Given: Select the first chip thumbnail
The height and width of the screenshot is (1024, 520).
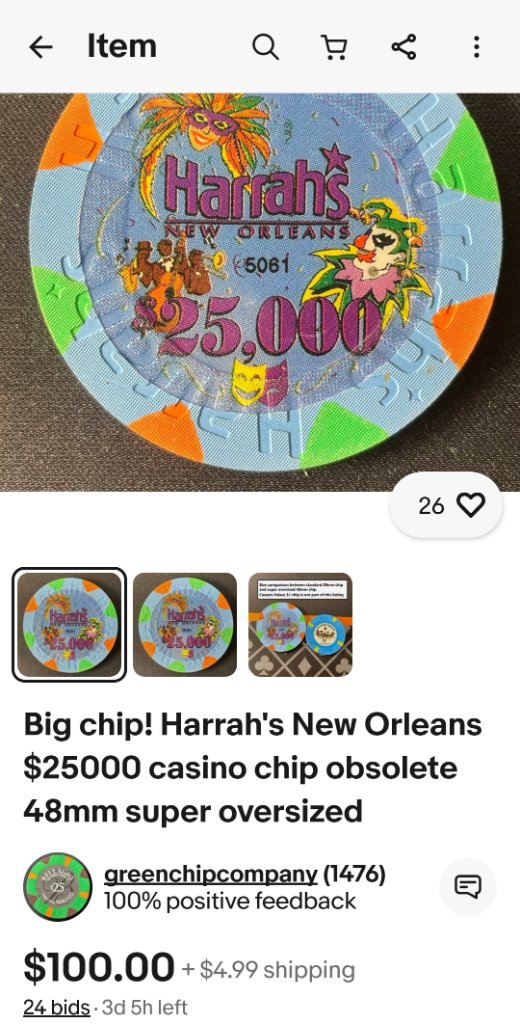Looking at the screenshot, I should tap(69, 625).
